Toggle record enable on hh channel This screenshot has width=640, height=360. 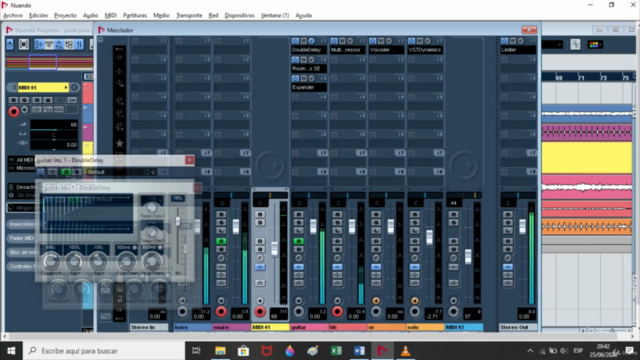(x=338, y=312)
